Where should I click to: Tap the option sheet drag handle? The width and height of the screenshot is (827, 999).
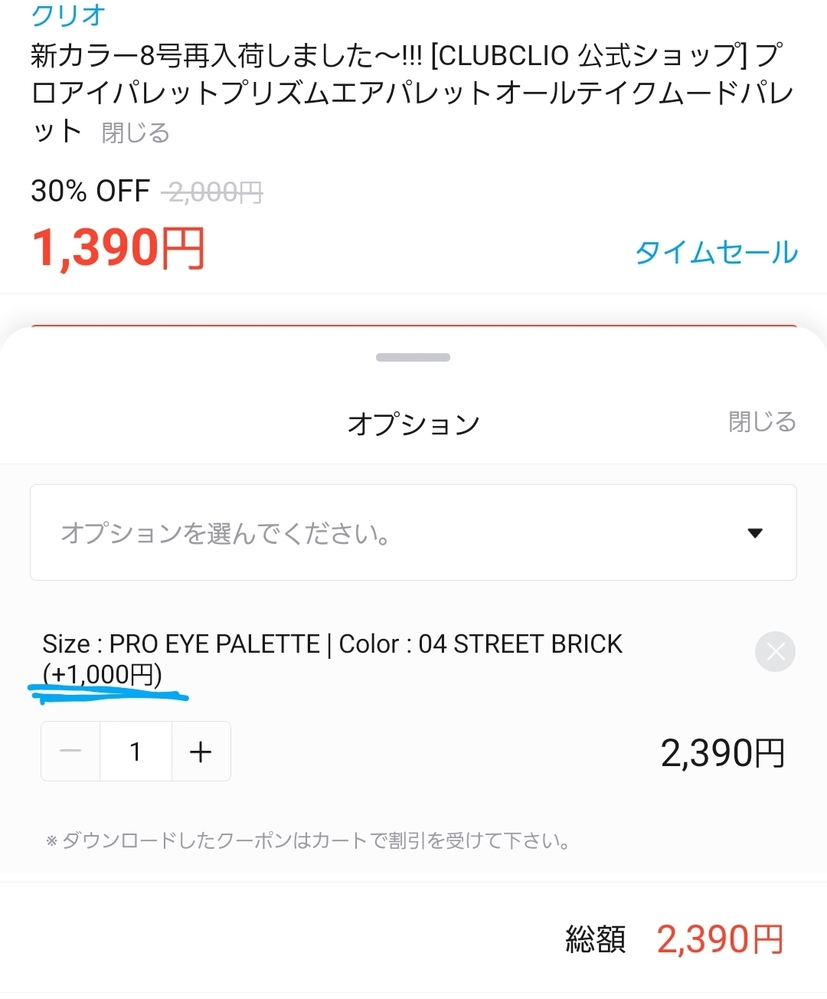[413, 357]
